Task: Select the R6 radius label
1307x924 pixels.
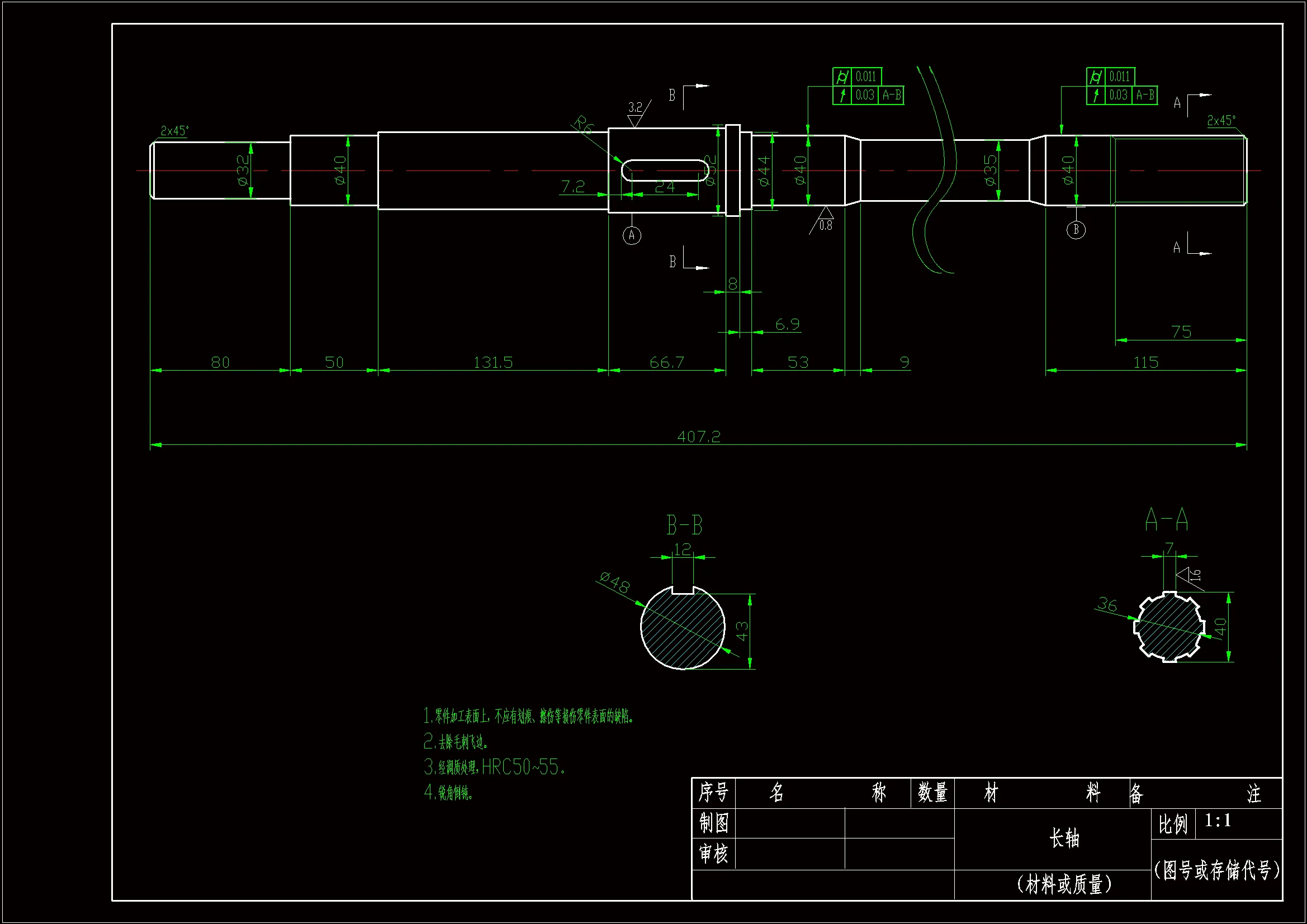Action: [584, 124]
